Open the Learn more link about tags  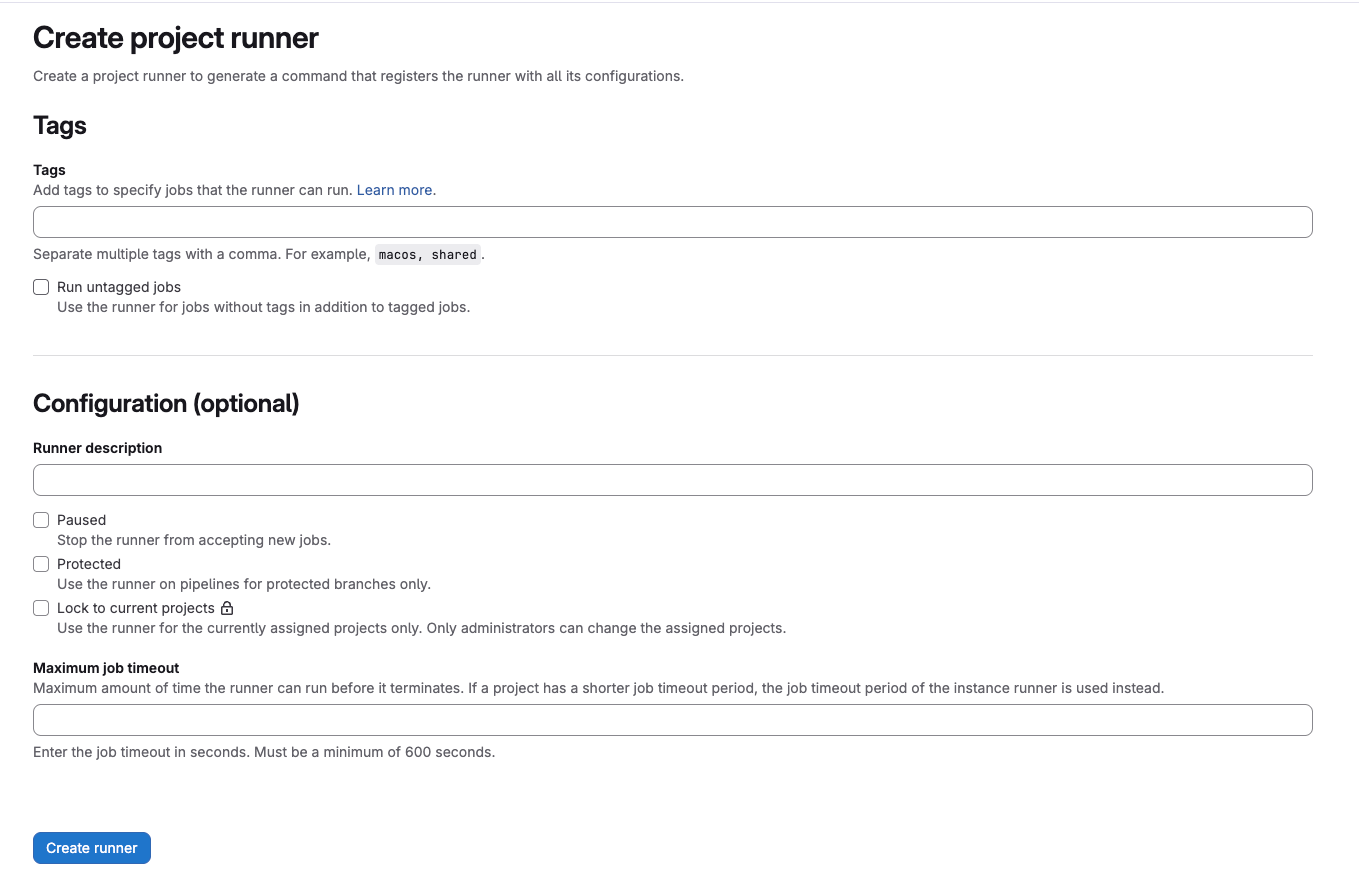click(395, 190)
